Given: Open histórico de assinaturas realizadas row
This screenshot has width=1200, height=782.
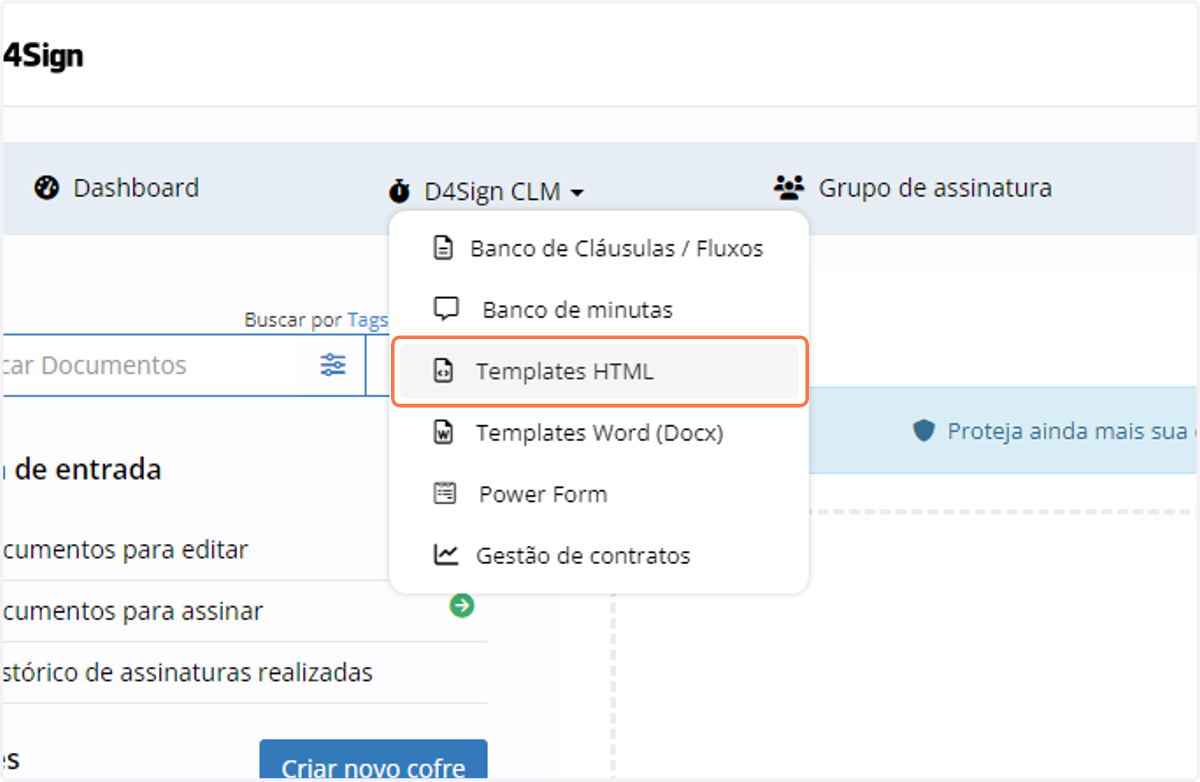Looking at the screenshot, I should (245, 672).
